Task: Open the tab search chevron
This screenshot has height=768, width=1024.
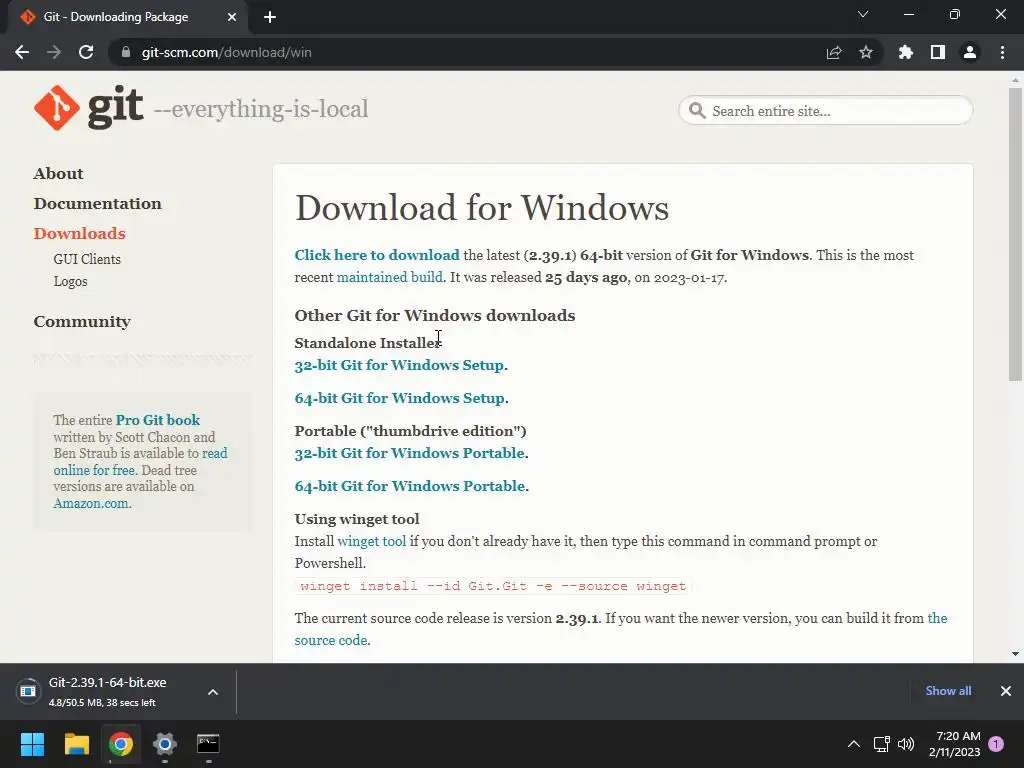Action: (x=863, y=14)
